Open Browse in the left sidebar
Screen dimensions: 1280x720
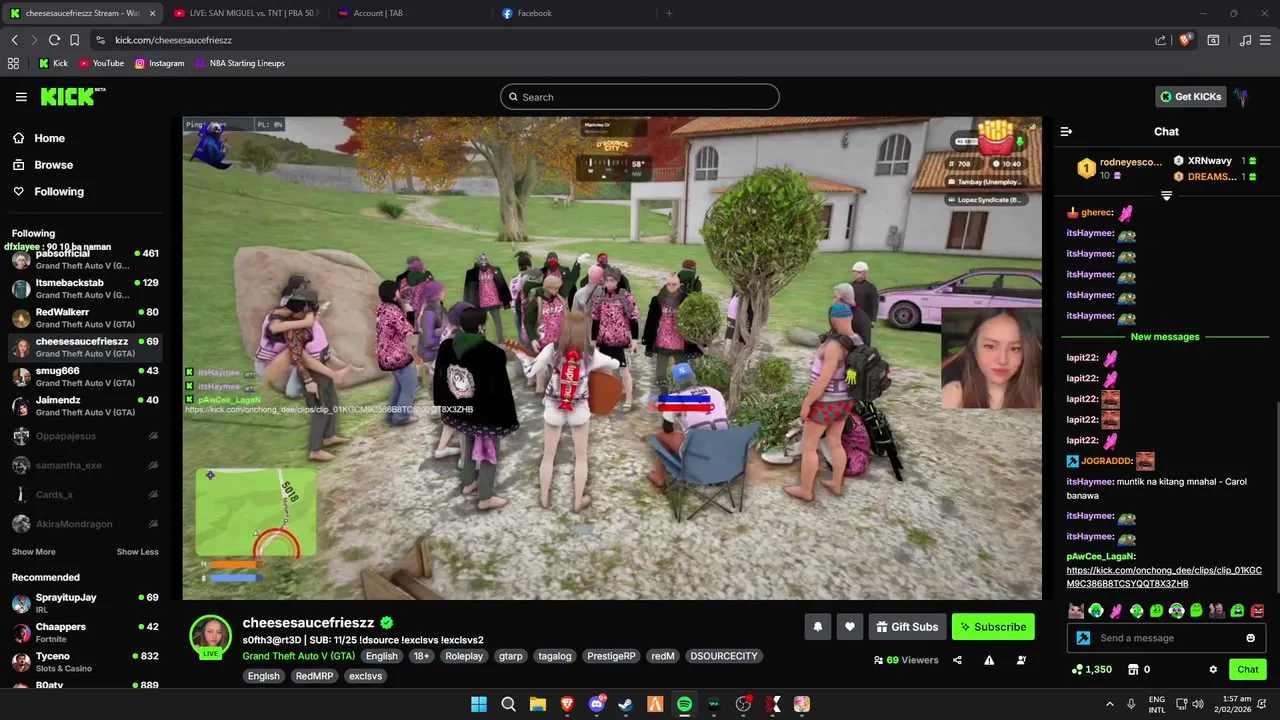[x=53, y=165]
